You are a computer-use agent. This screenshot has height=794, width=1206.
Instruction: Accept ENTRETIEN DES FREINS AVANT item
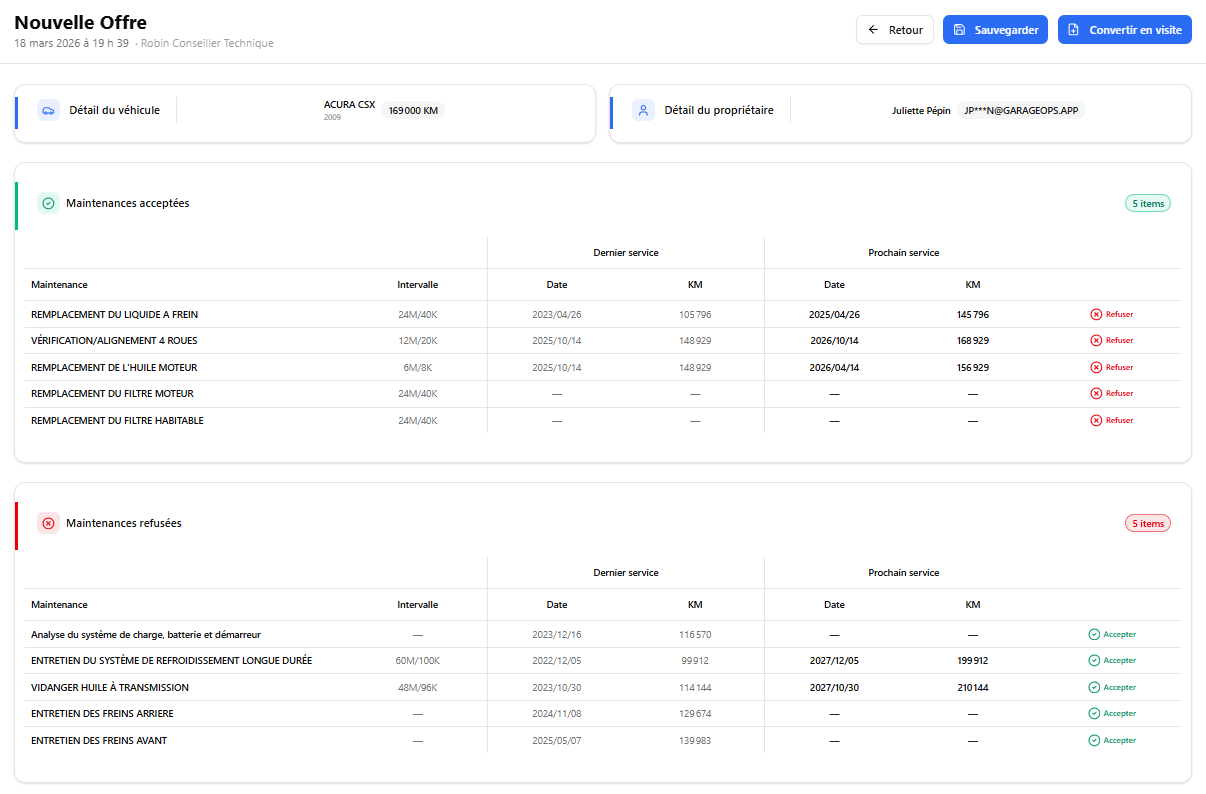click(x=1112, y=740)
